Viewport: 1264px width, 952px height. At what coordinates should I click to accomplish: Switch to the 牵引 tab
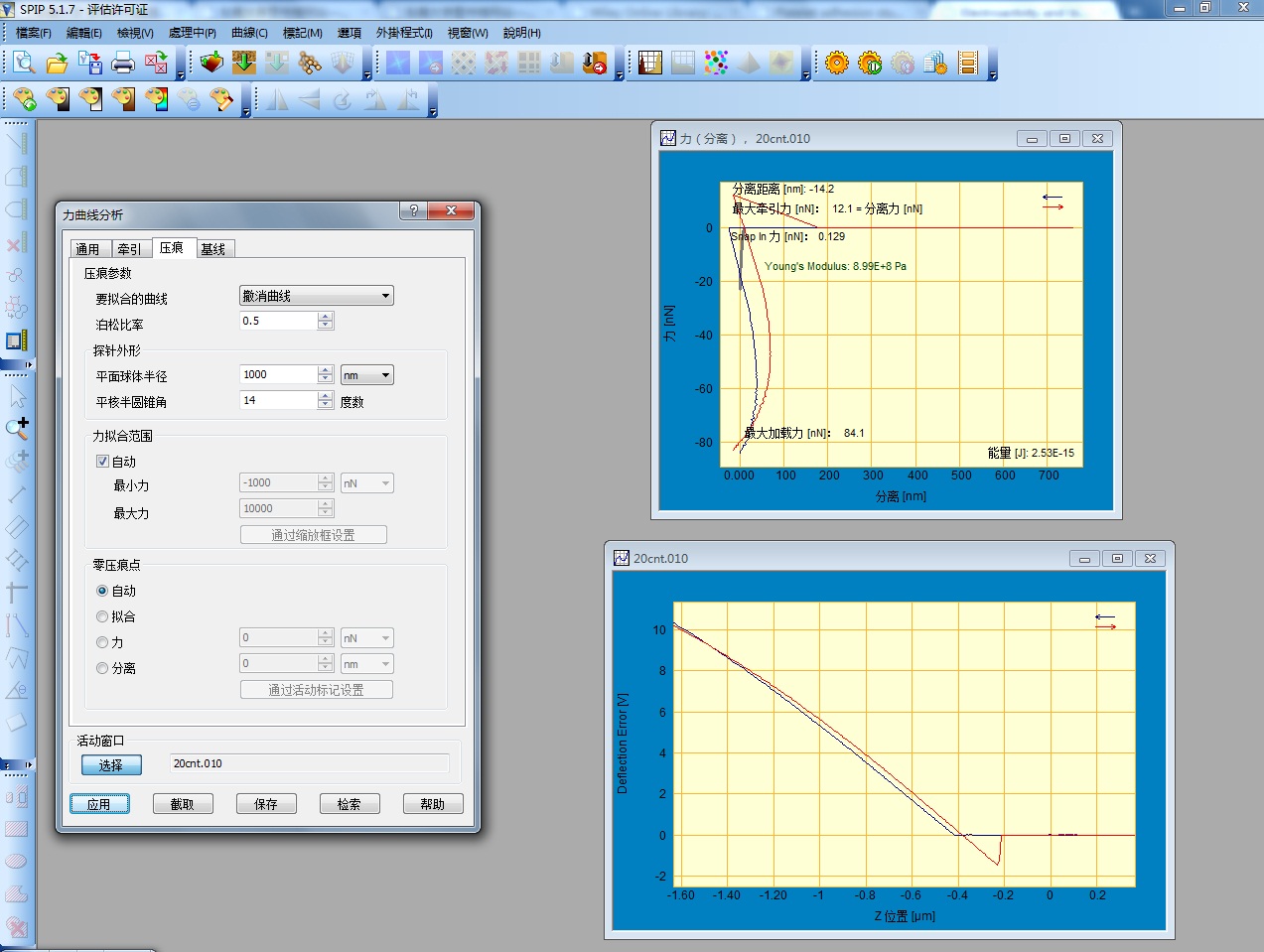(x=130, y=249)
